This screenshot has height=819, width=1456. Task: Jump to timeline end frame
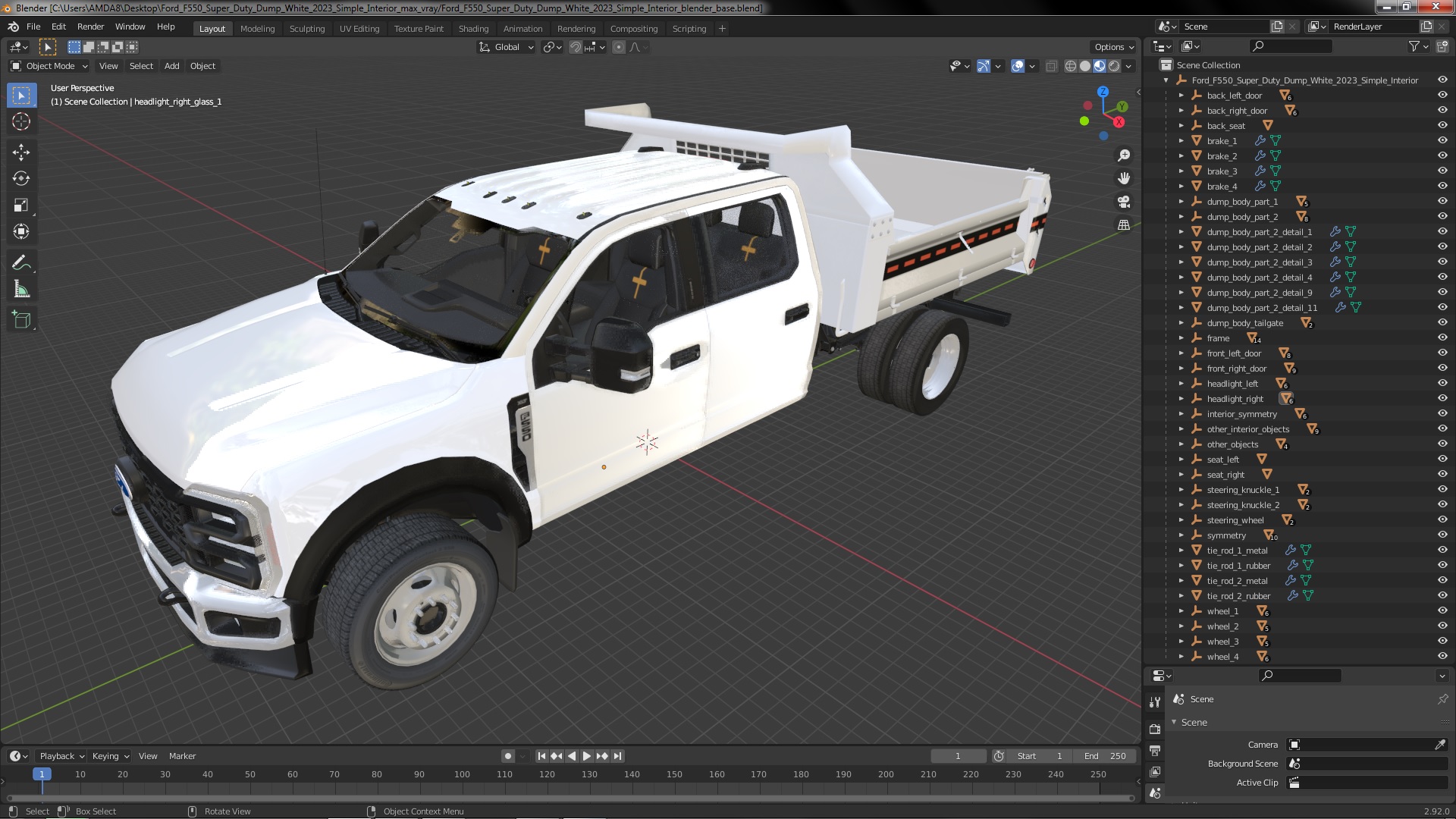tap(617, 756)
